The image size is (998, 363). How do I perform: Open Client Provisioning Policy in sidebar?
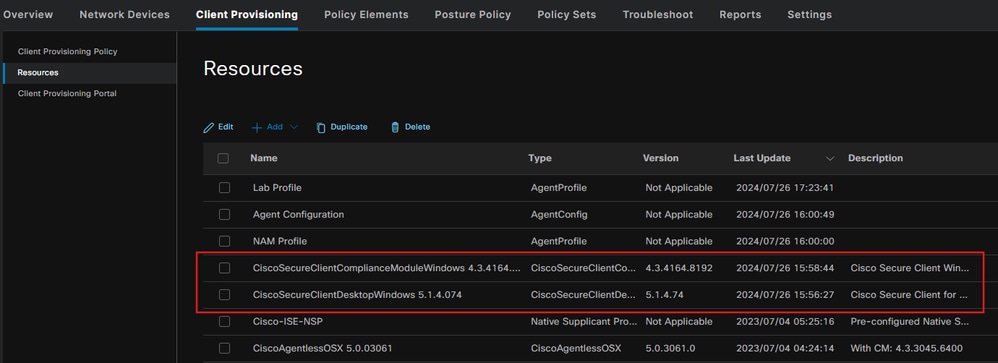coord(67,52)
